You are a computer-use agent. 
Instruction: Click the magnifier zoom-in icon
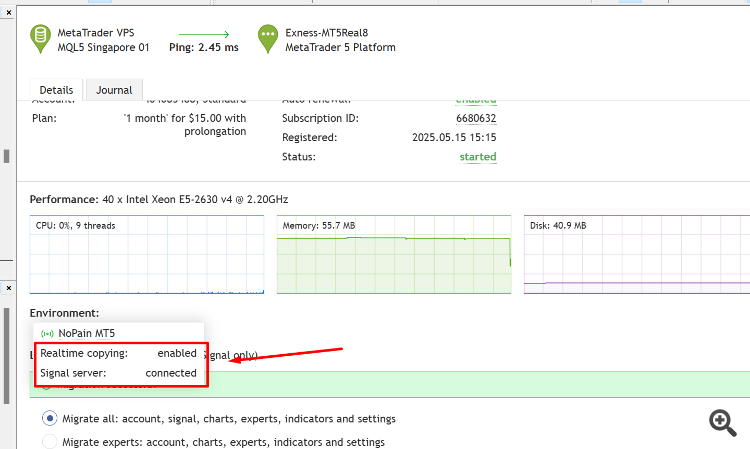(722, 423)
